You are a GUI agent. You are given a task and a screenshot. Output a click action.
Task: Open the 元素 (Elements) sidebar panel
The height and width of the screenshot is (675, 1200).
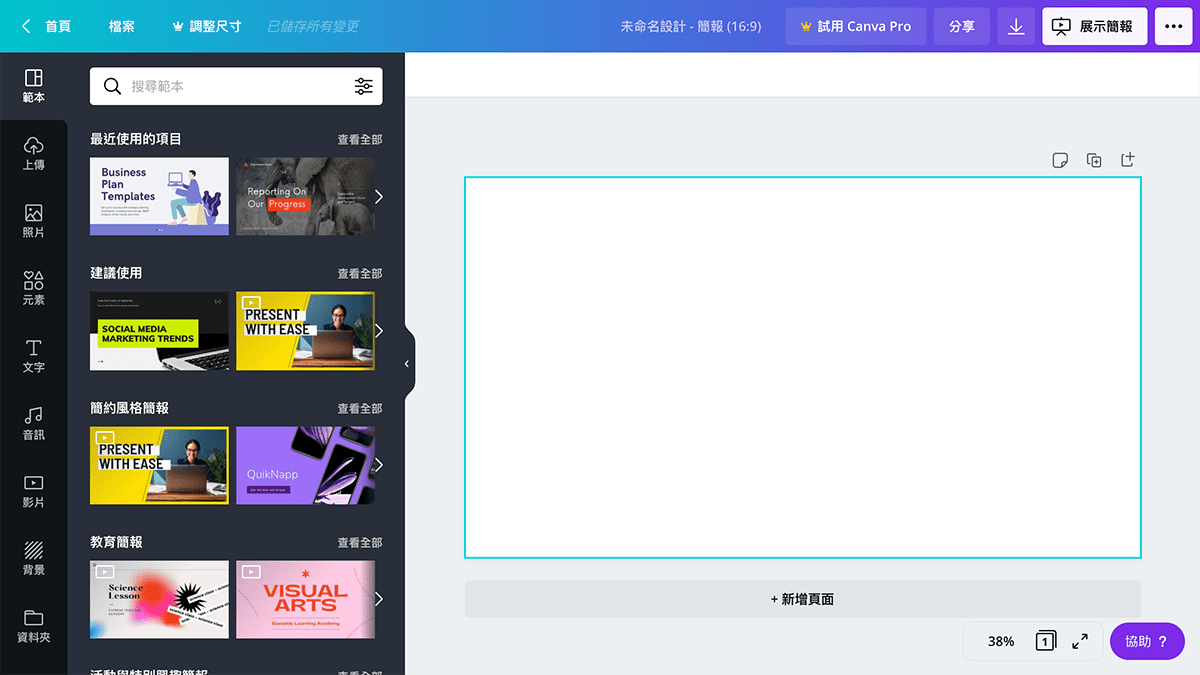point(33,288)
